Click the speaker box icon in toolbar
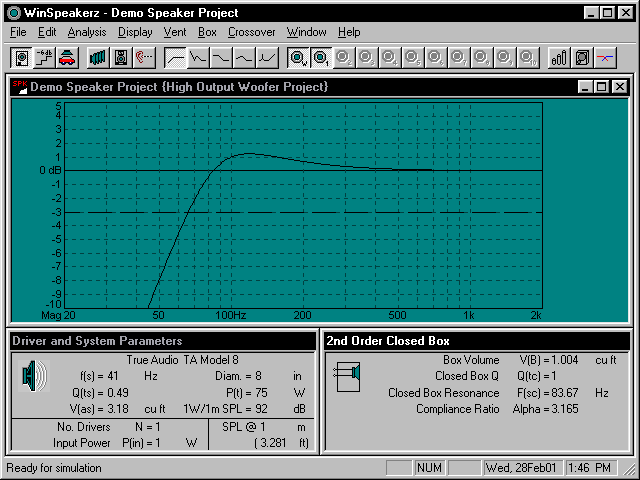Screen dimensions: 640x480 (x=21, y=57)
